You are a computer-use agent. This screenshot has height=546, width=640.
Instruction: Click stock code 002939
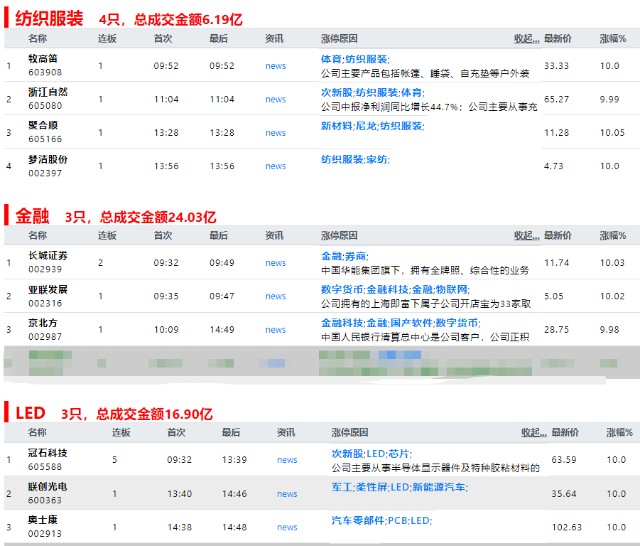coord(45,270)
